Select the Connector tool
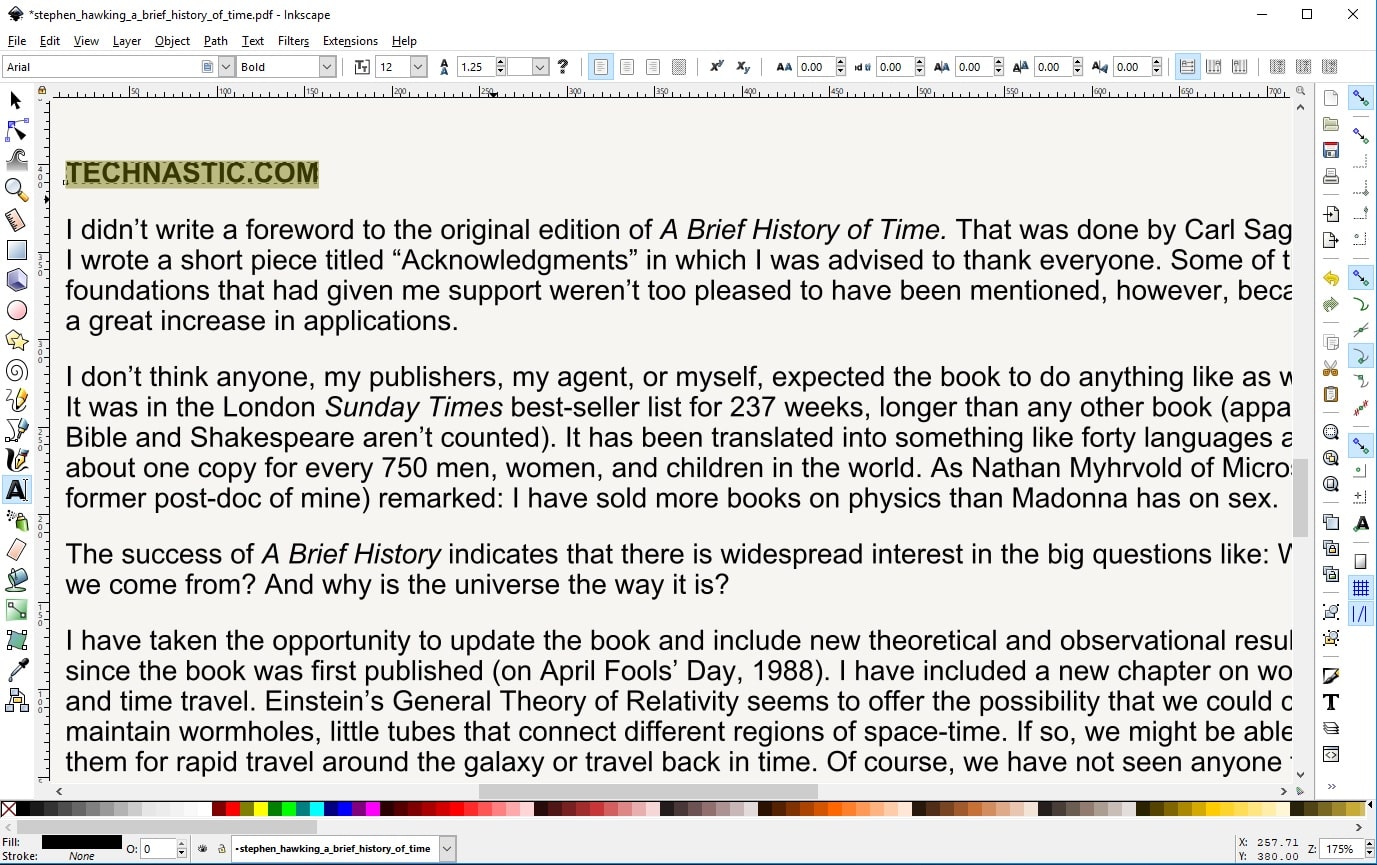The height and width of the screenshot is (865, 1377). coord(16,700)
